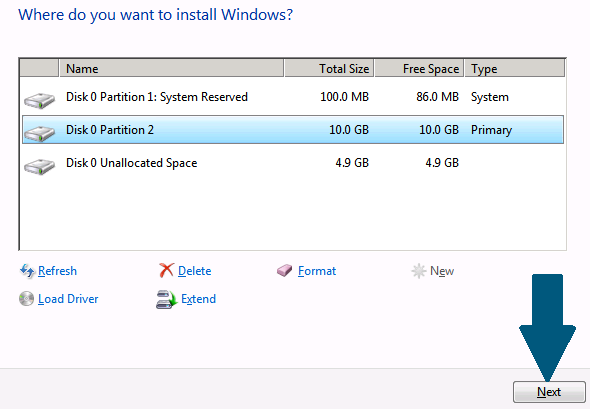Sort by the Total Size column header
The width and height of the screenshot is (590, 409).
point(329,68)
